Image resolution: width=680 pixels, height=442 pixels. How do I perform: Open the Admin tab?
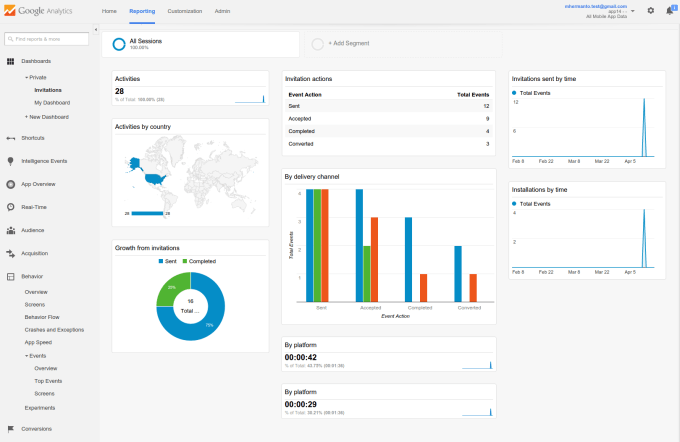pos(223,11)
